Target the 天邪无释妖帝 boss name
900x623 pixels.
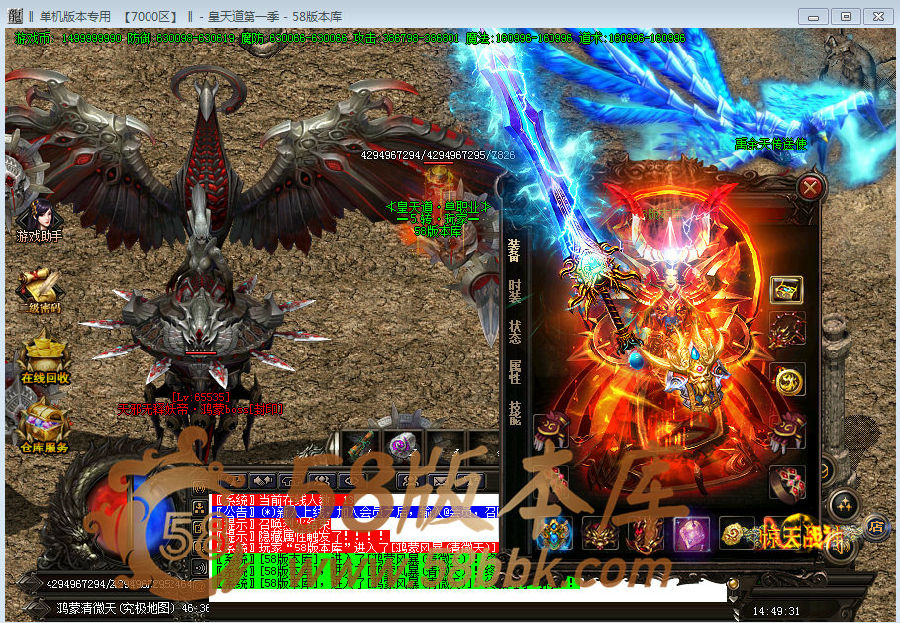200,409
